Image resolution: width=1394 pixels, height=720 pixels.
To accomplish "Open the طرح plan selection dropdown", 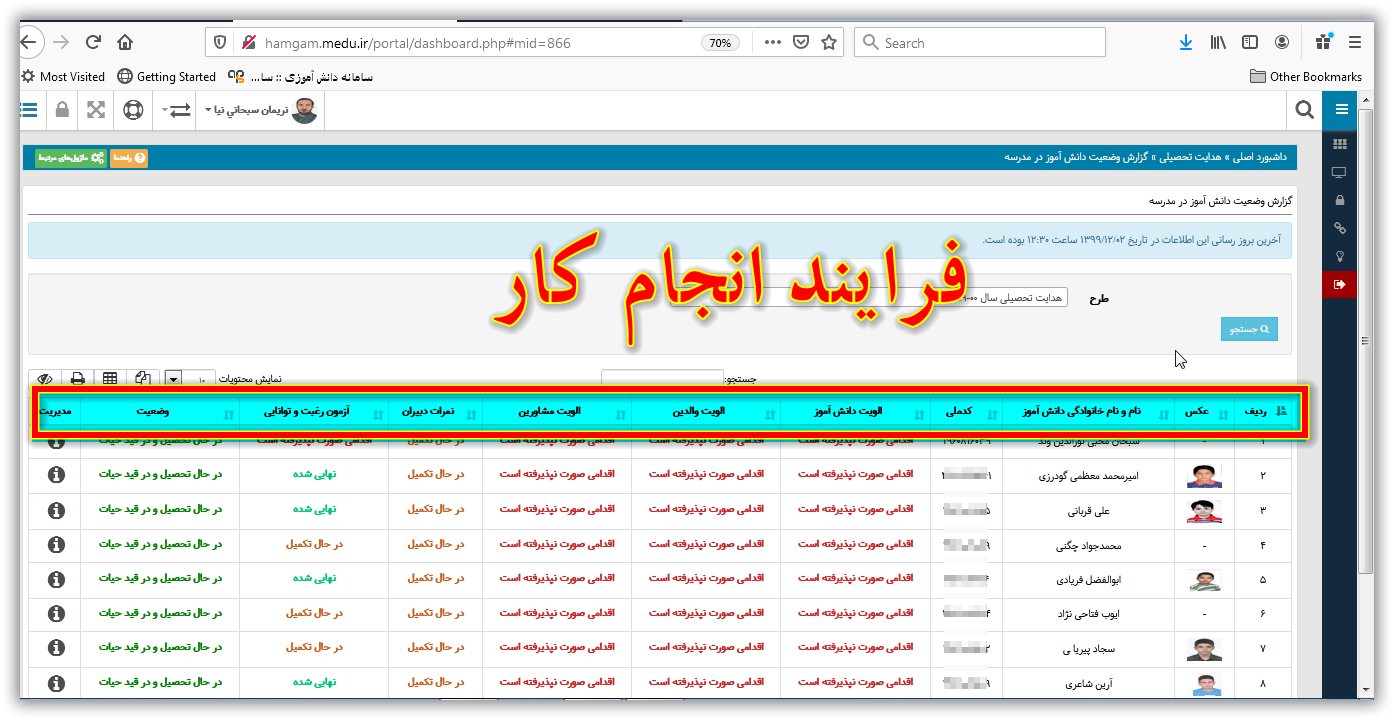I will (x=1012, y=298).
